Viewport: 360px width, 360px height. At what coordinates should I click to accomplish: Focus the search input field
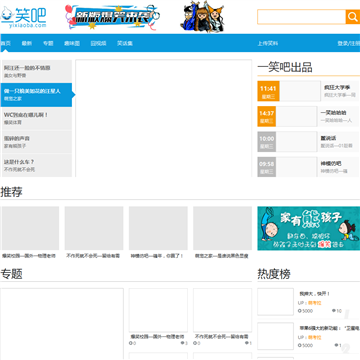click(302, 17)
